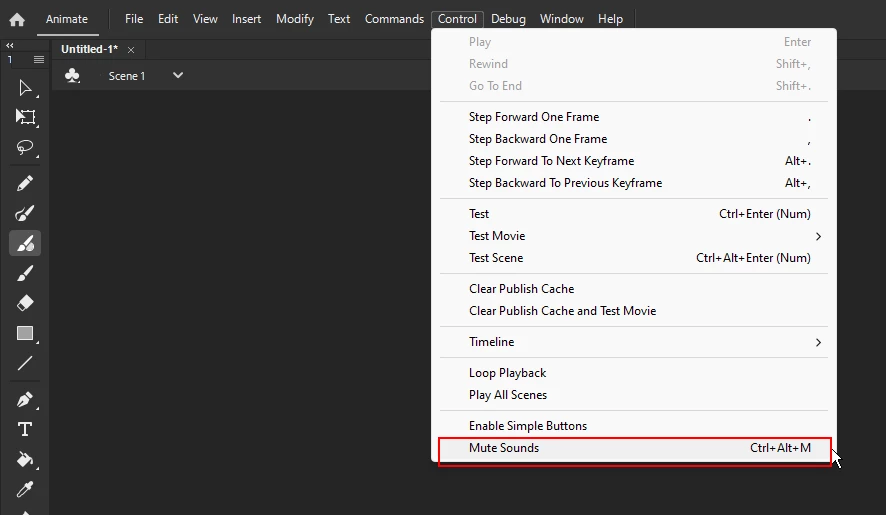This screenshot has width=886, height=515.
Task: Select the Paint Brush tool
Action: 25,274
